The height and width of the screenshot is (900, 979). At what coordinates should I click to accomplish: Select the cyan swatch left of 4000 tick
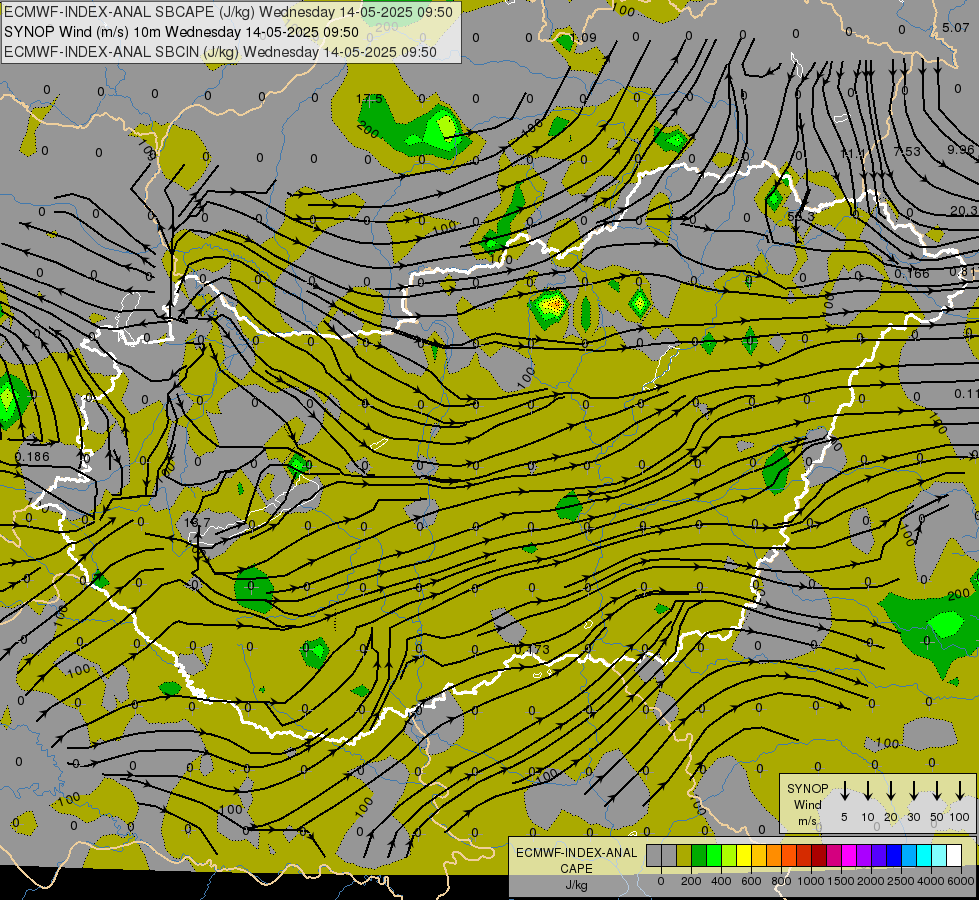[x=923, y=855]
